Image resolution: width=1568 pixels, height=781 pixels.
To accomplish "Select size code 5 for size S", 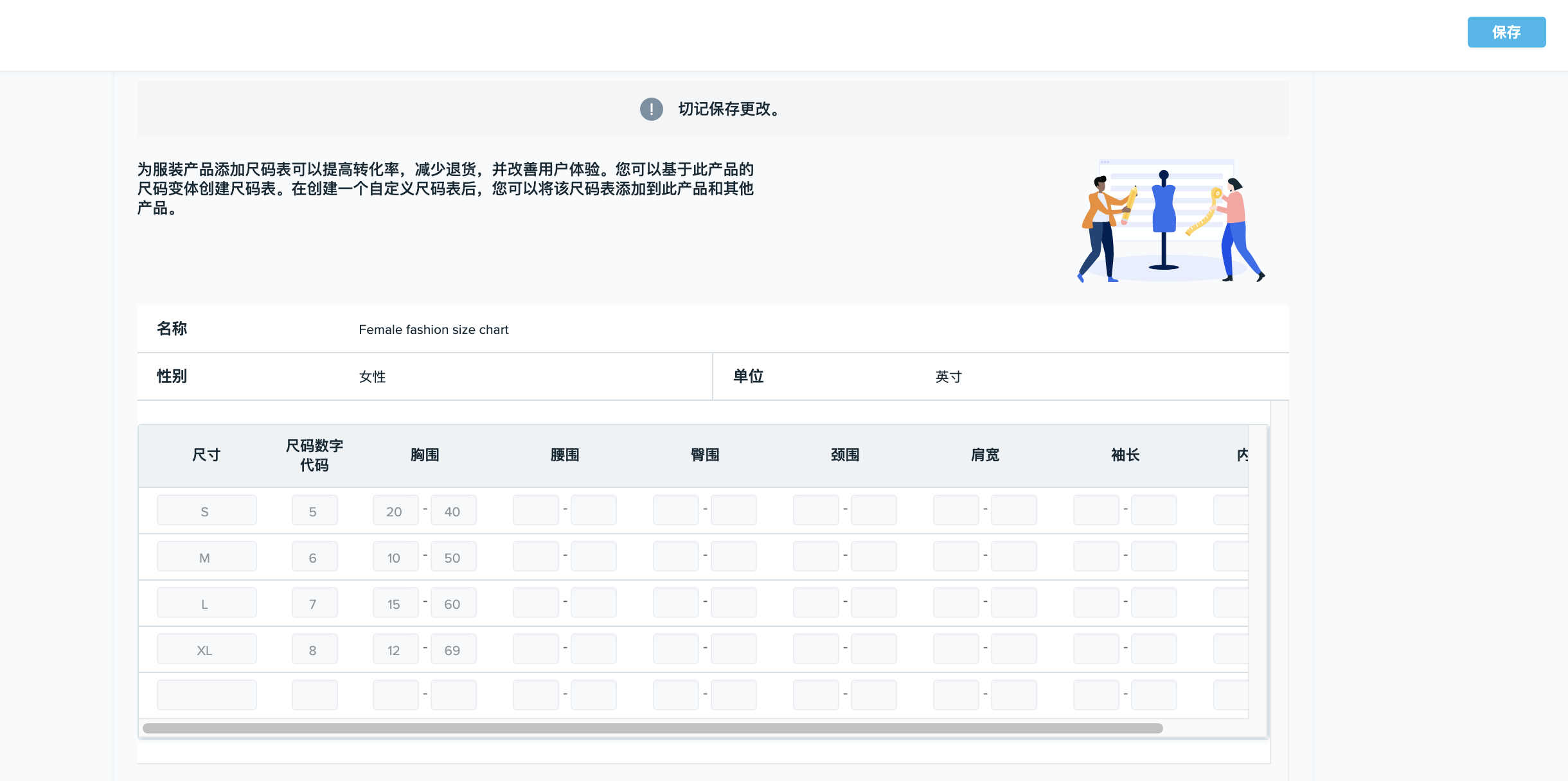I will [x=314, y=509].
